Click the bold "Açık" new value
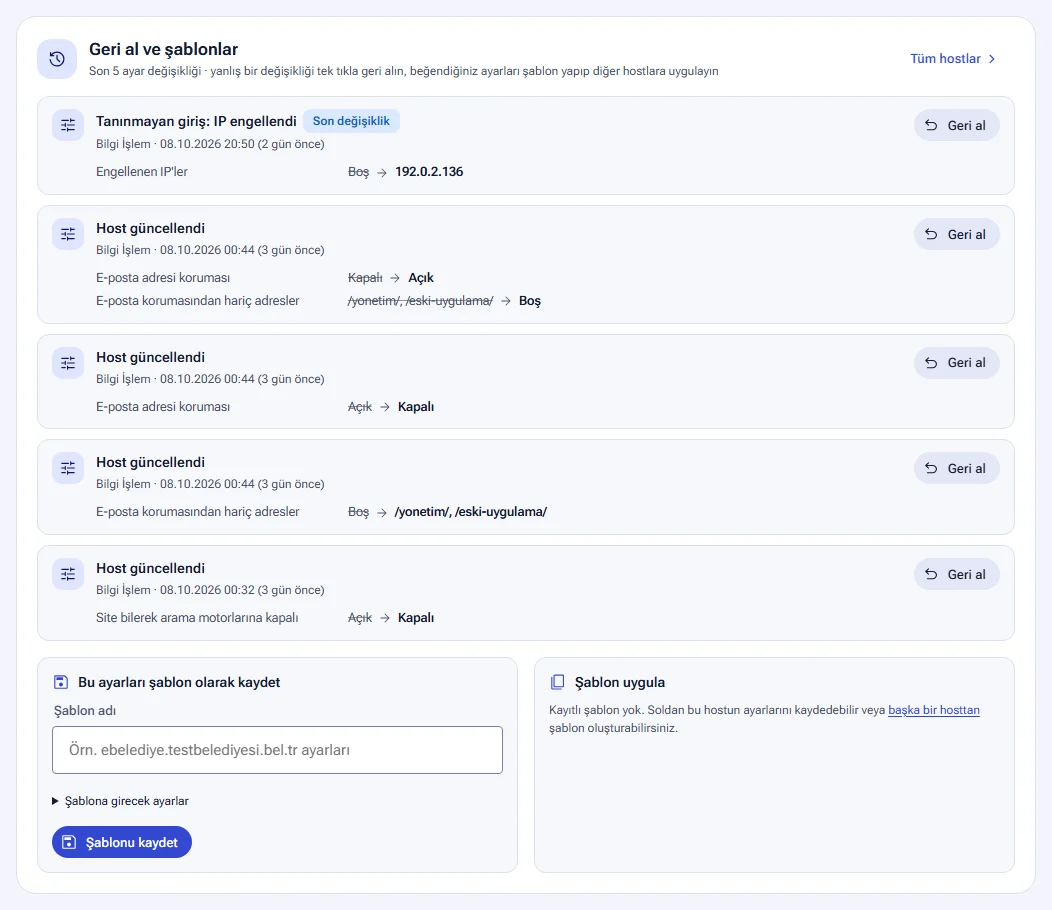The image size is (1052, 910). pos(421,278)
